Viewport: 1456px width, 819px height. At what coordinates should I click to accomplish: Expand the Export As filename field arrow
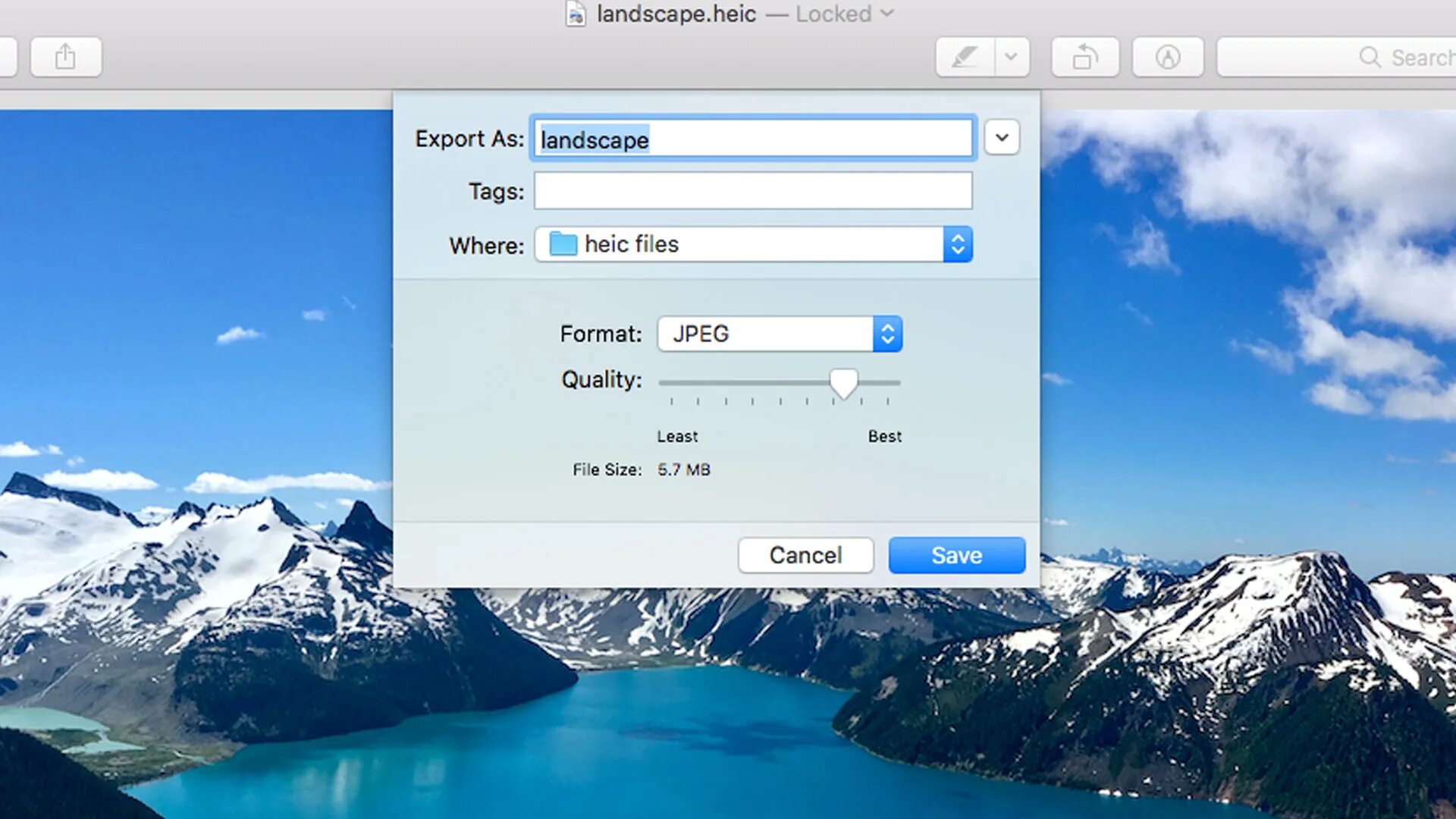click(1001, 138)
